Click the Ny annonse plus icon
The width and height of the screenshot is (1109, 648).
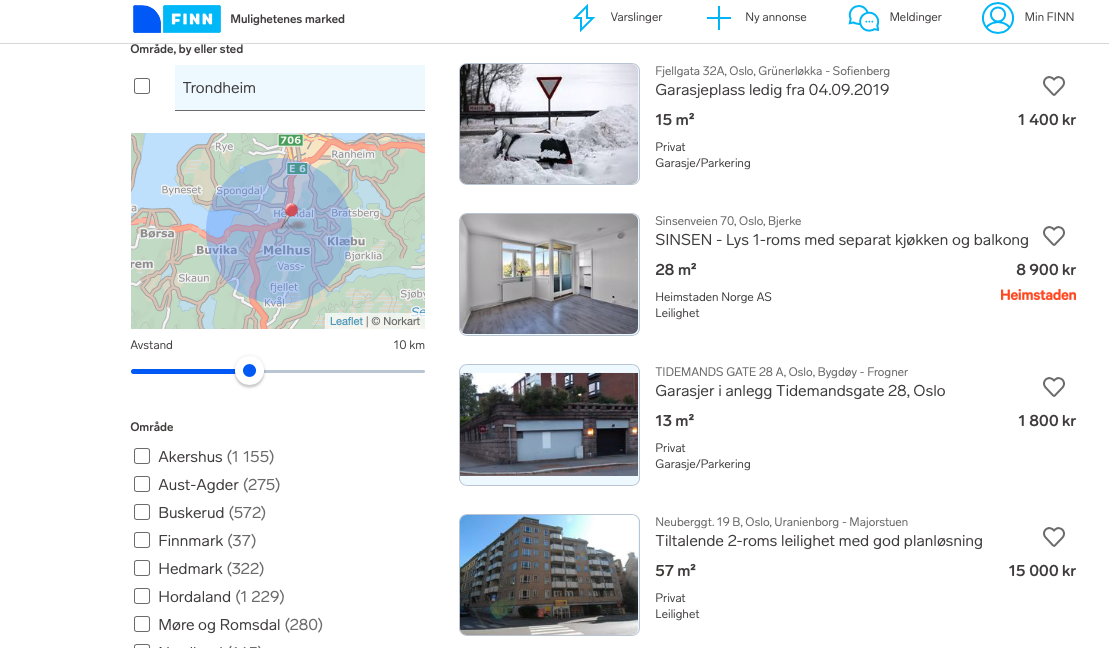pyautogui.click(x=719, y=18)
